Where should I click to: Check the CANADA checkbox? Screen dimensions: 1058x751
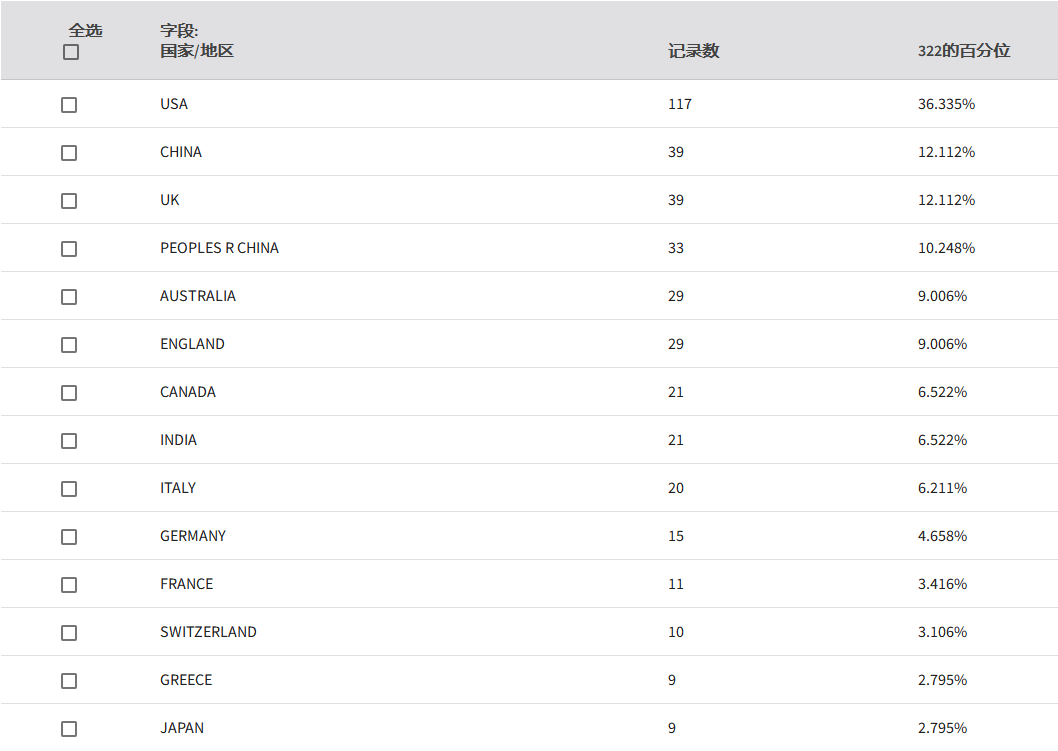point(69,392)
